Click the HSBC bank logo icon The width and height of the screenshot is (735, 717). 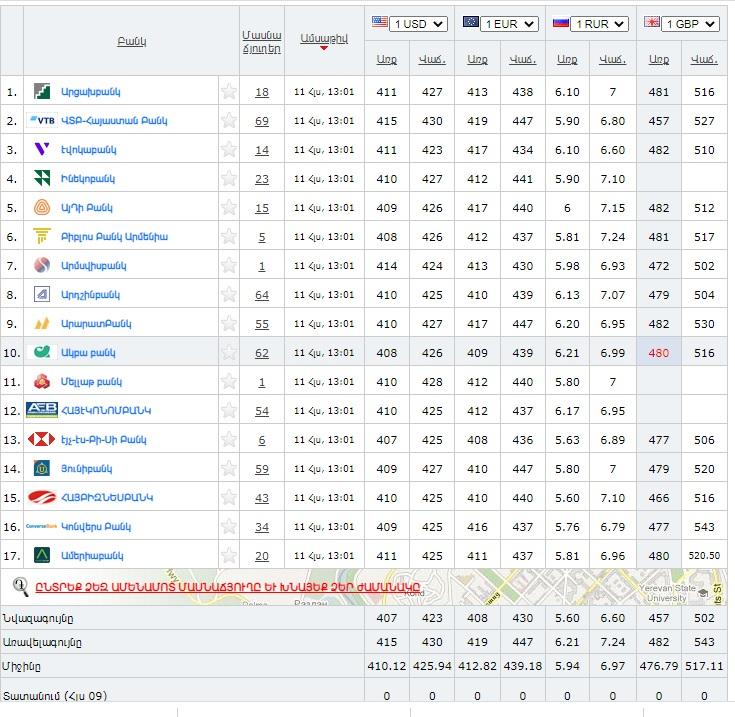pos(42,440)
